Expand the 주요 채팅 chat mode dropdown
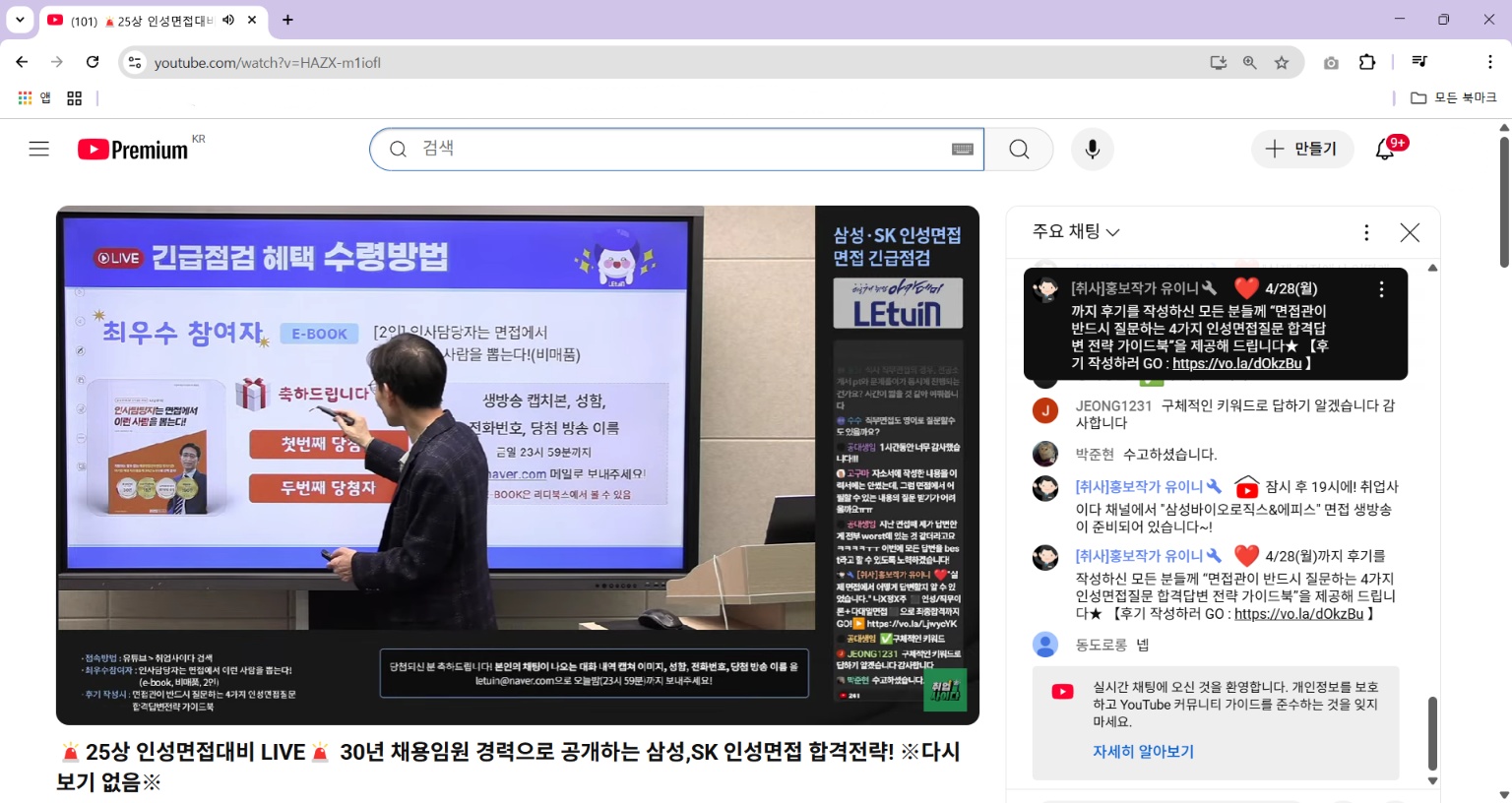The width and height of the screenshot is (1512, 803). pyautogui.click(x=1076, y=231)
